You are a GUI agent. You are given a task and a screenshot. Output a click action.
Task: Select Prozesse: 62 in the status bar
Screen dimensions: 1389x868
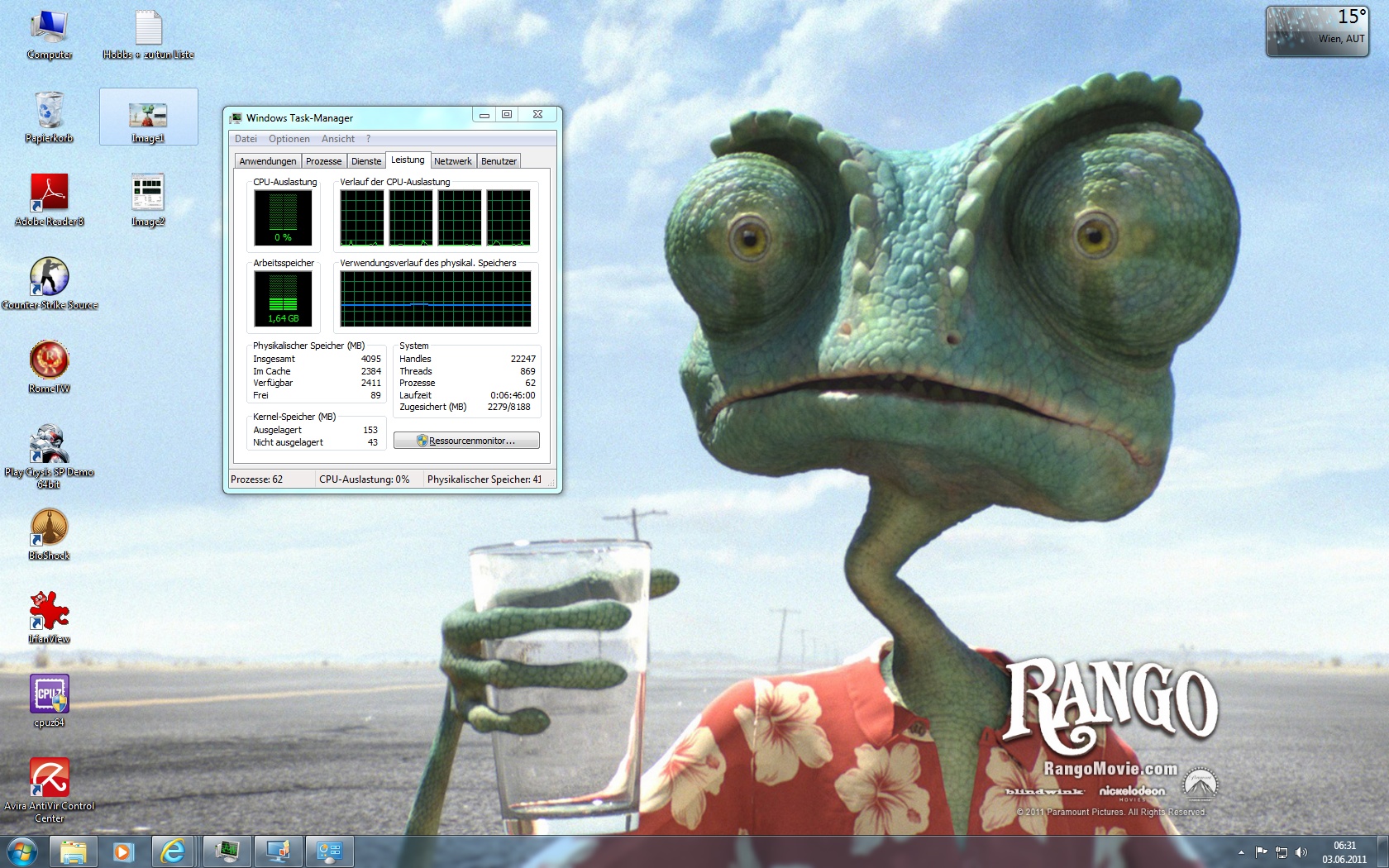257,479
